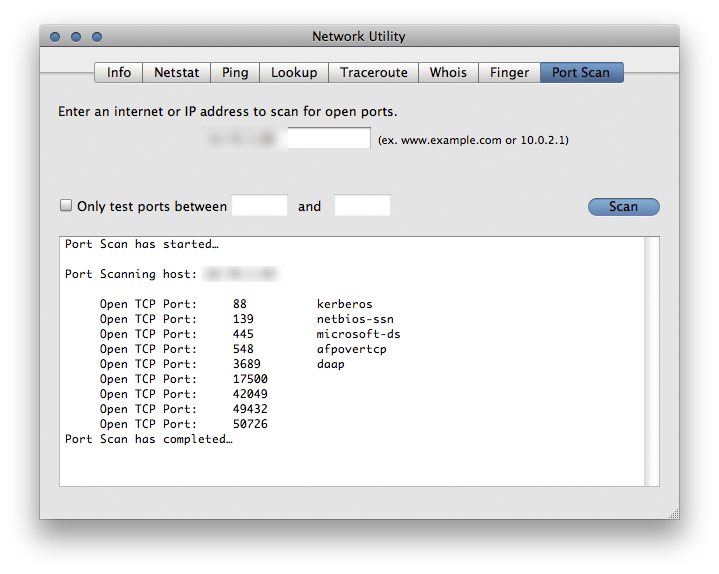Click the Port Scan tab

click(x=581, y=72)
